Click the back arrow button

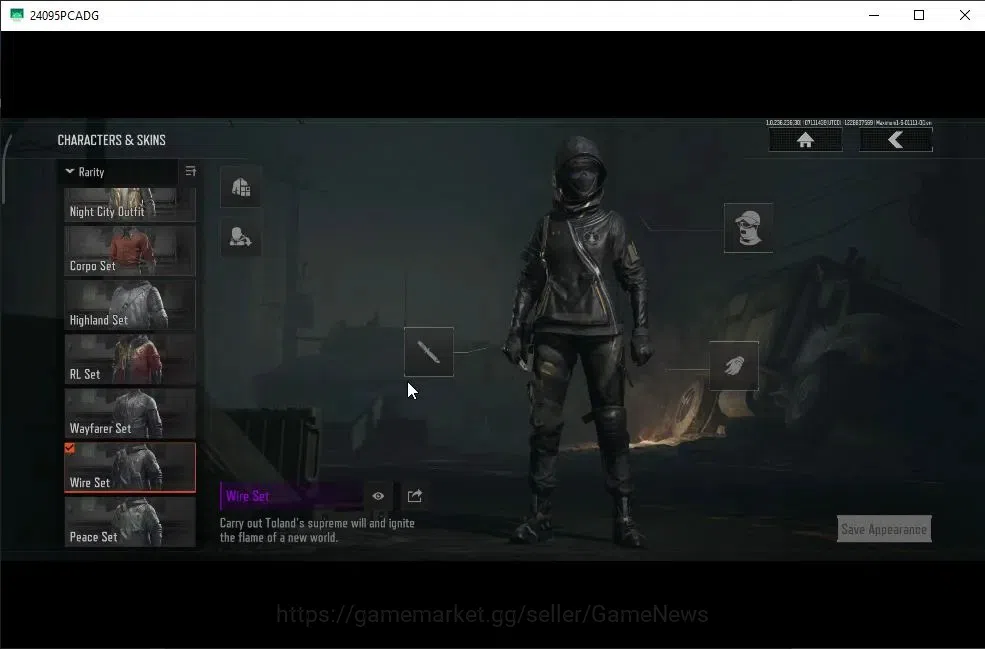pos(896,139)
